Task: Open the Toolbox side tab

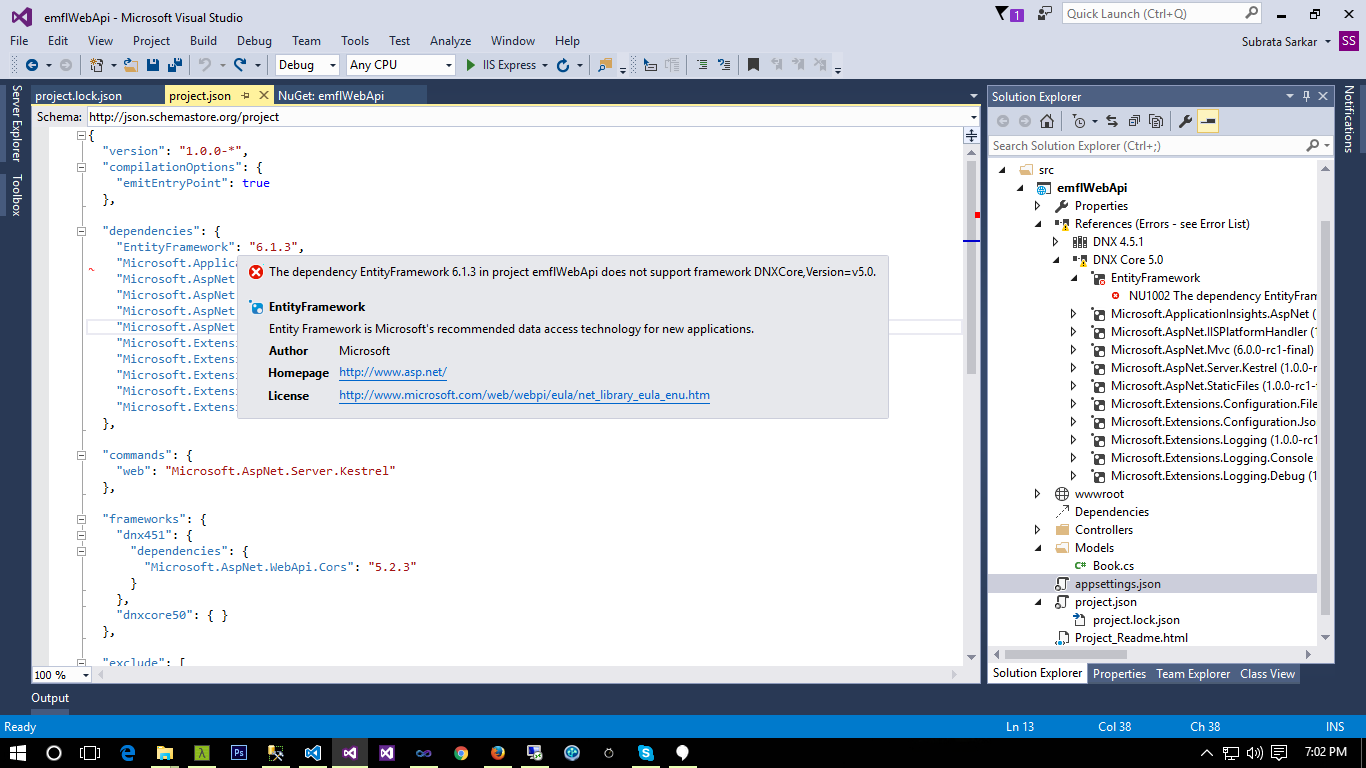Action: [x=16, y=195]
